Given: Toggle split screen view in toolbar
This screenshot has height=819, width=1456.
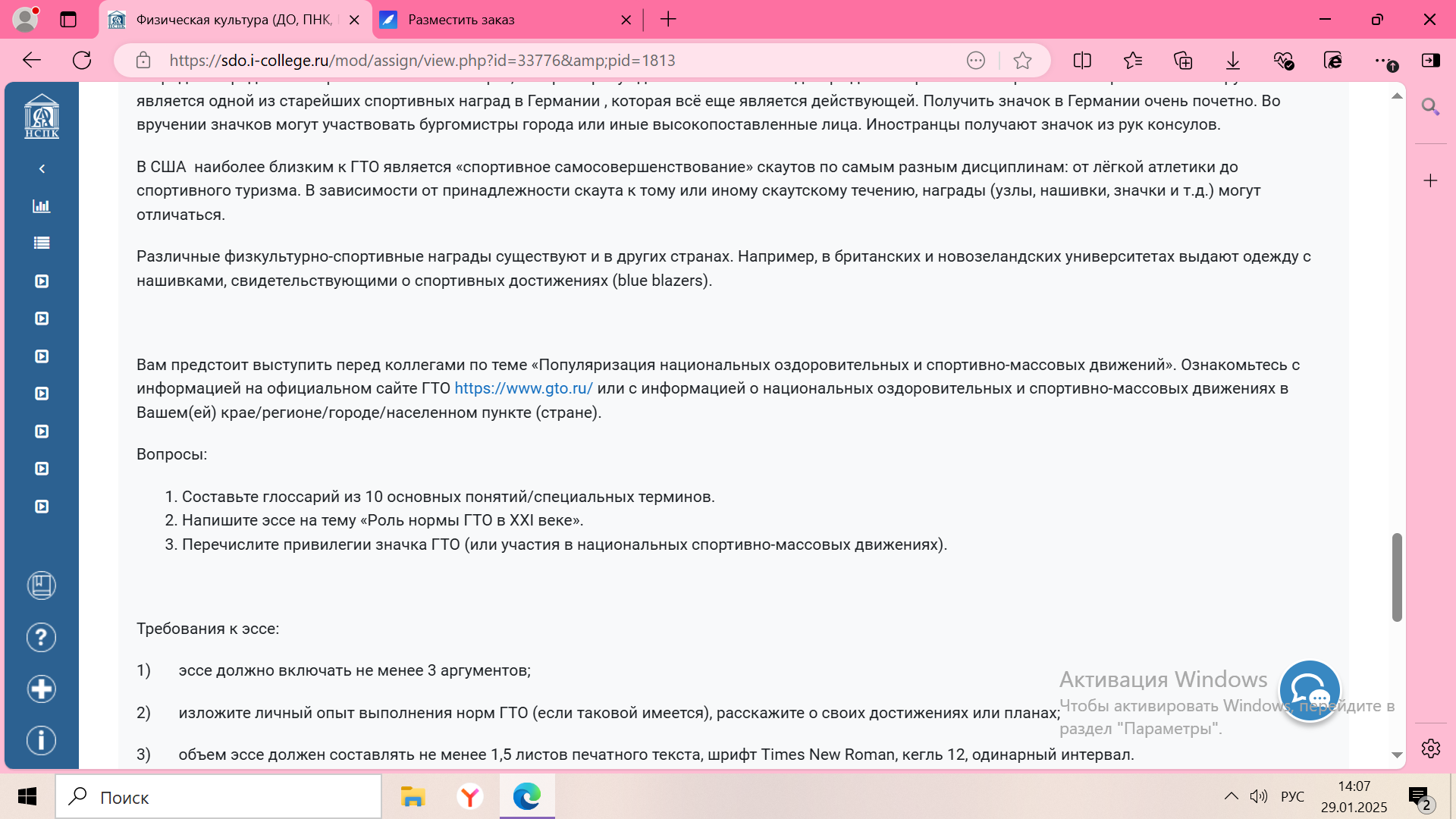Looking at the screenshot, I should 1082,61.
